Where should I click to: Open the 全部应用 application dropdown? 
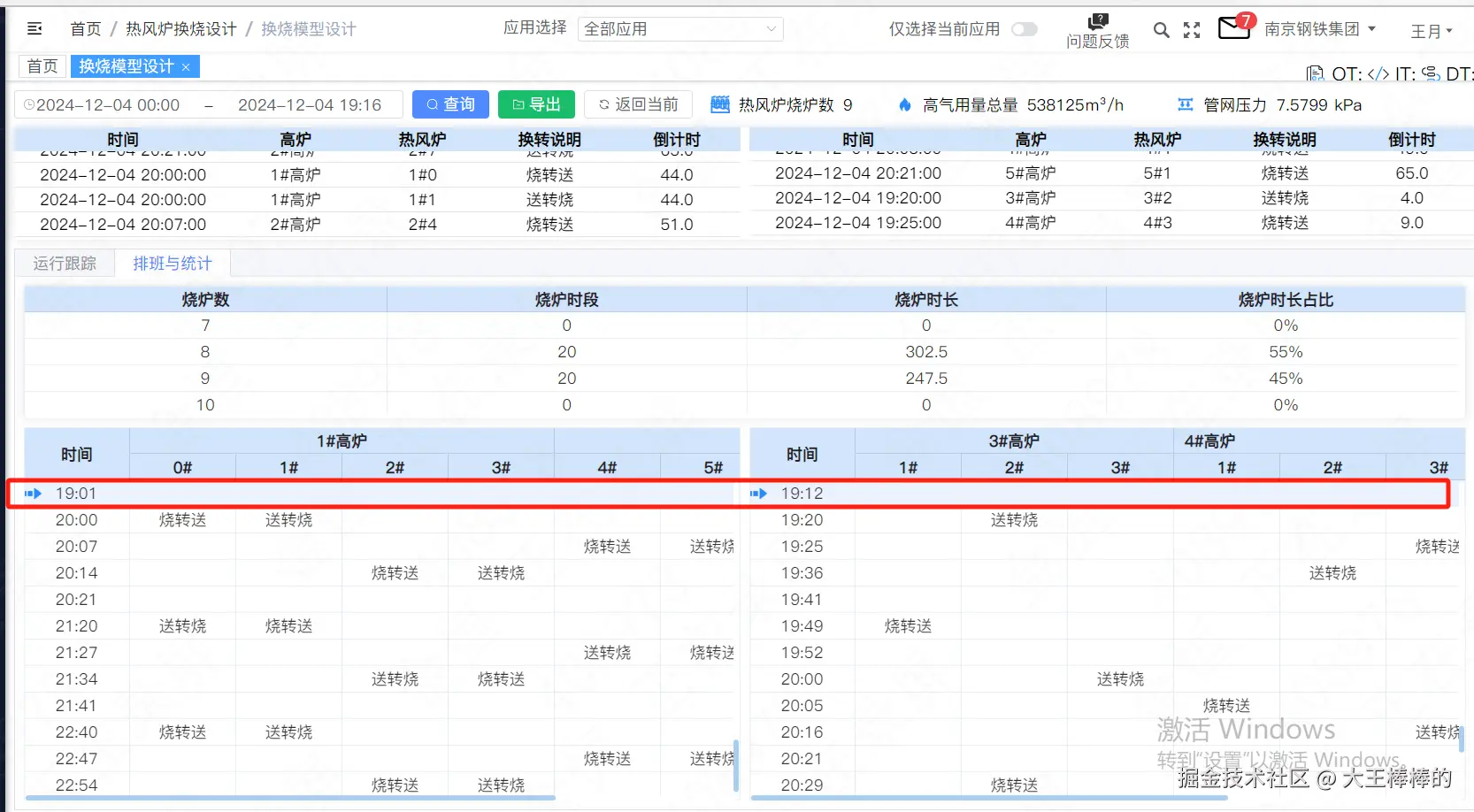(680, 29)
